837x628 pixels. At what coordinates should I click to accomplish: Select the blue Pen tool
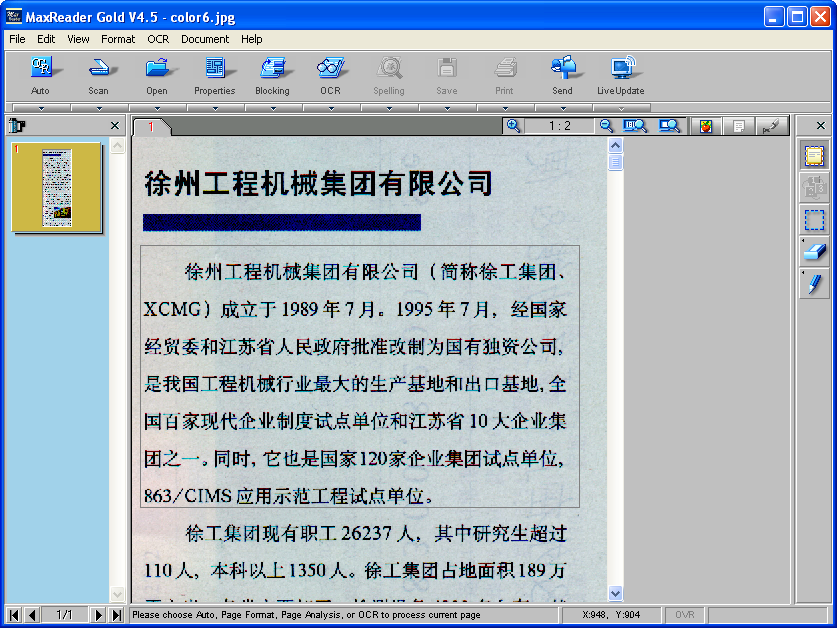814,284
